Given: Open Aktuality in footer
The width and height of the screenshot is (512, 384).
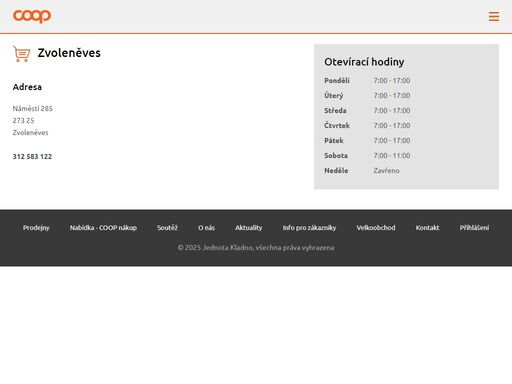Looking at the screenshot, I should pos(249,228).
